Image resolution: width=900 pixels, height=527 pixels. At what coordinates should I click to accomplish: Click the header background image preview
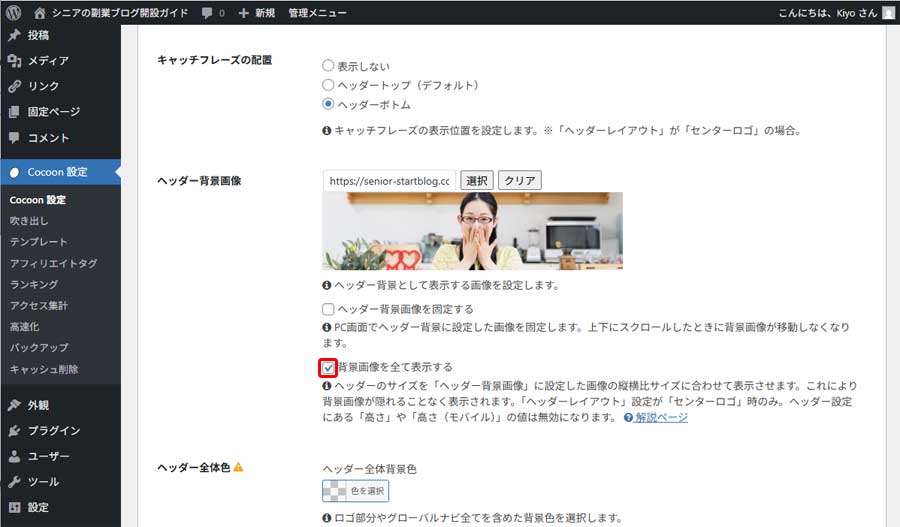tap(472, 231)
